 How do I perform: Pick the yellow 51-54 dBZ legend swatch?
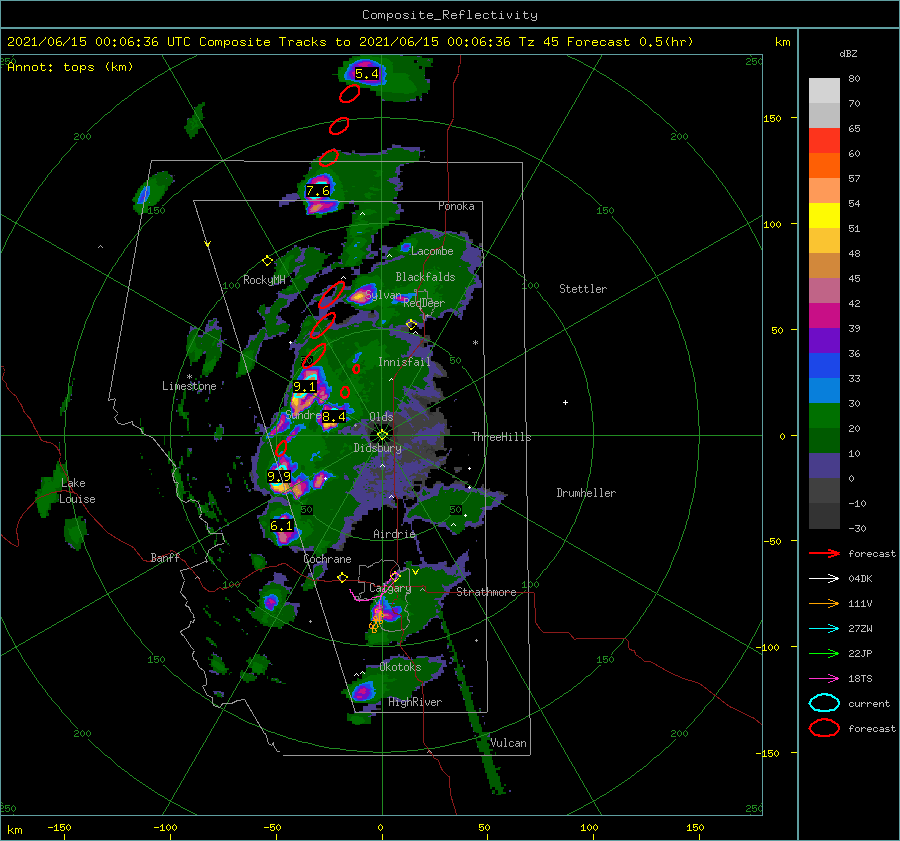pos(824,216)
